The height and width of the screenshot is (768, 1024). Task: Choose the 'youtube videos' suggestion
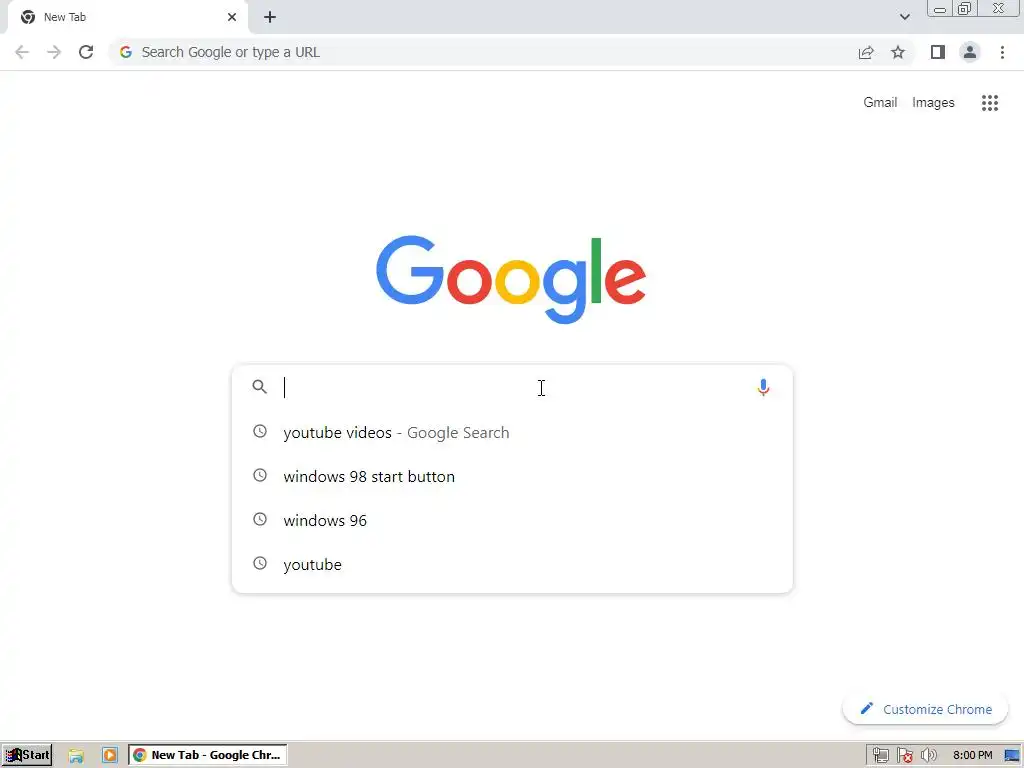click(x=512, y=432)
